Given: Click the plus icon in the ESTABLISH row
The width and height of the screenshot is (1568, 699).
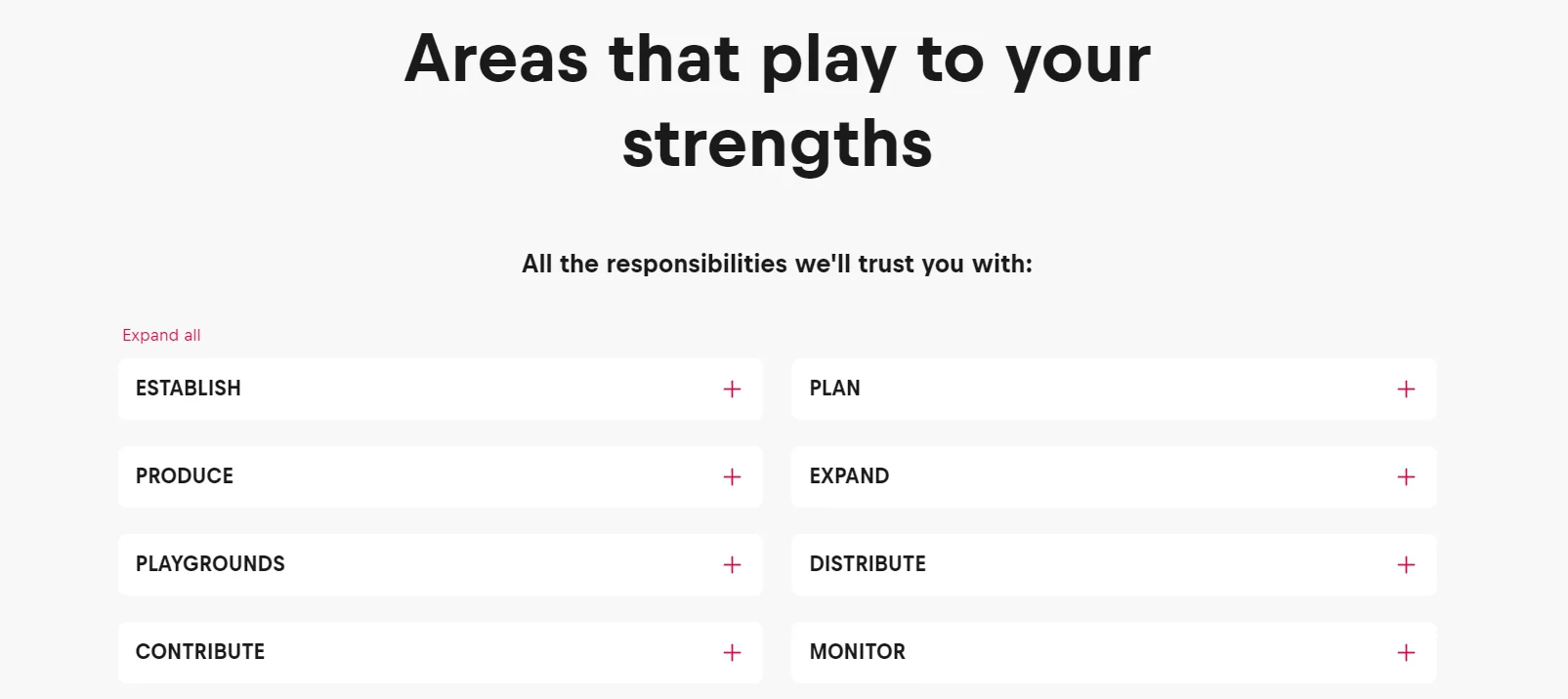Looking at the screenshot, I should coord(732,390).
